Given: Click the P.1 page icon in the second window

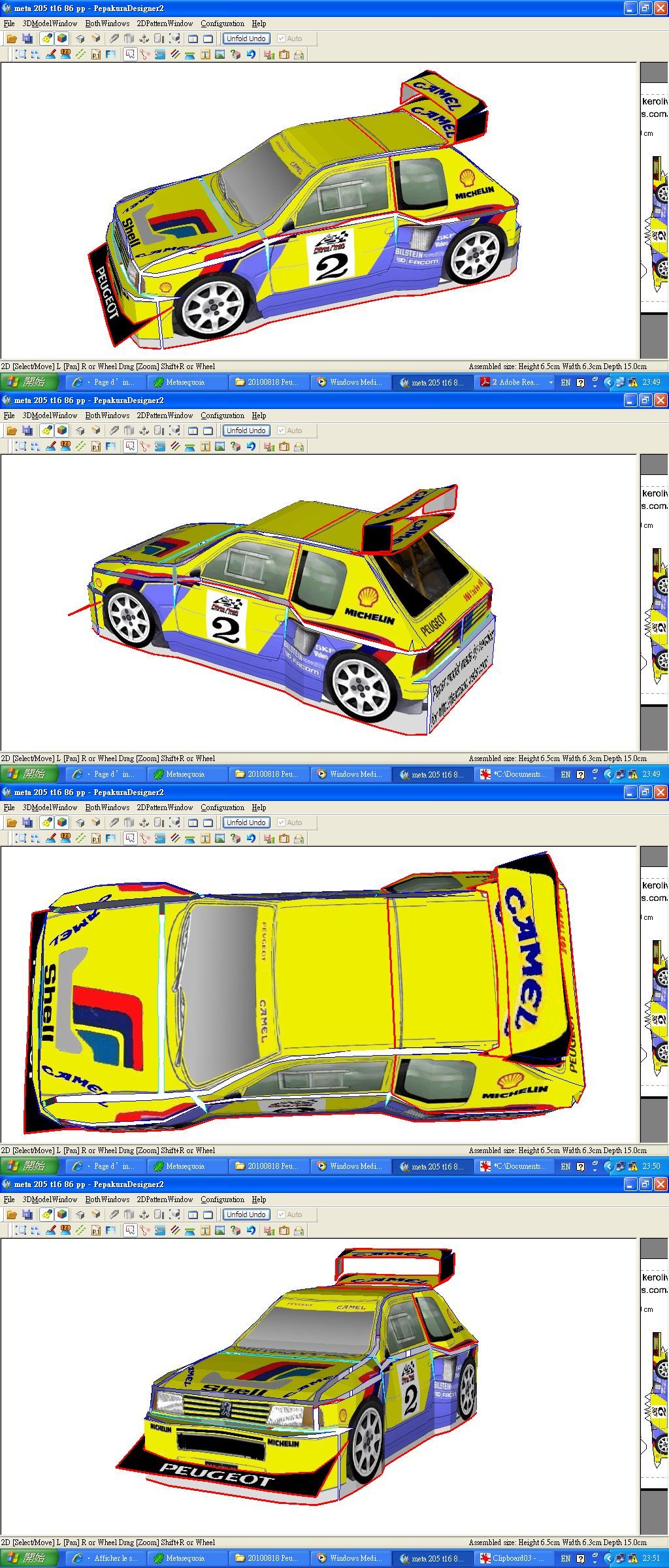Looking at the screenshot, I should pyautogui.click(x=96, y=447).
